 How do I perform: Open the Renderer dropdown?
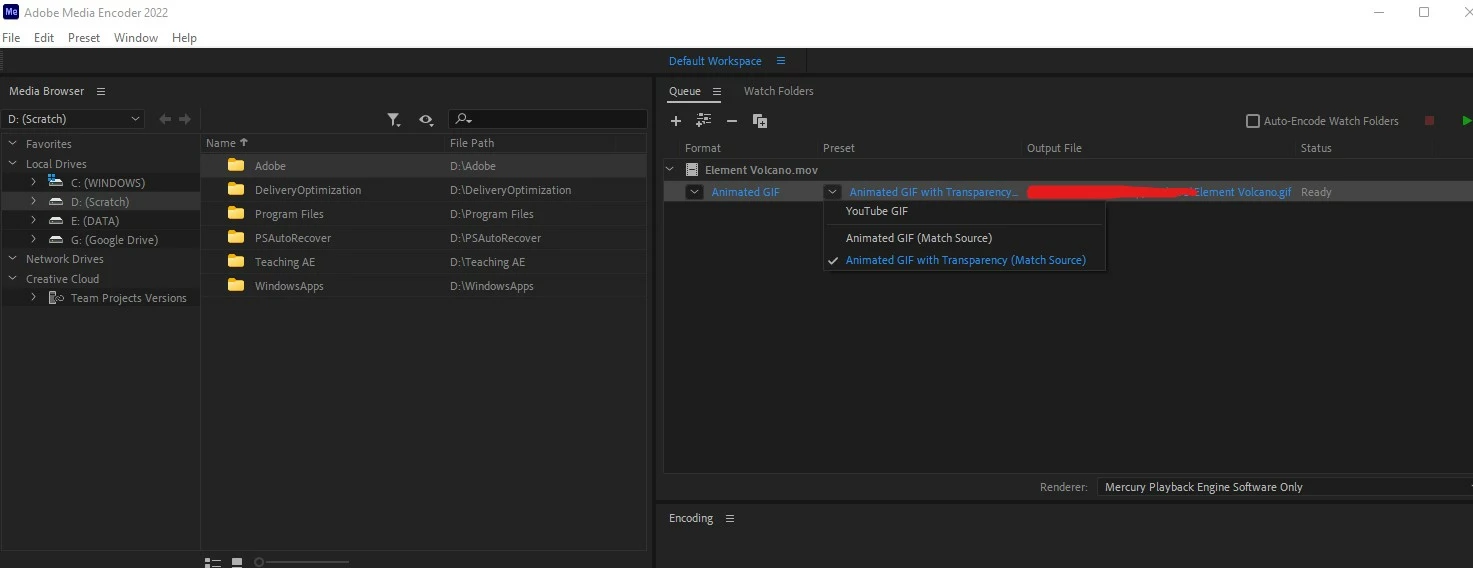[1284, 487]
